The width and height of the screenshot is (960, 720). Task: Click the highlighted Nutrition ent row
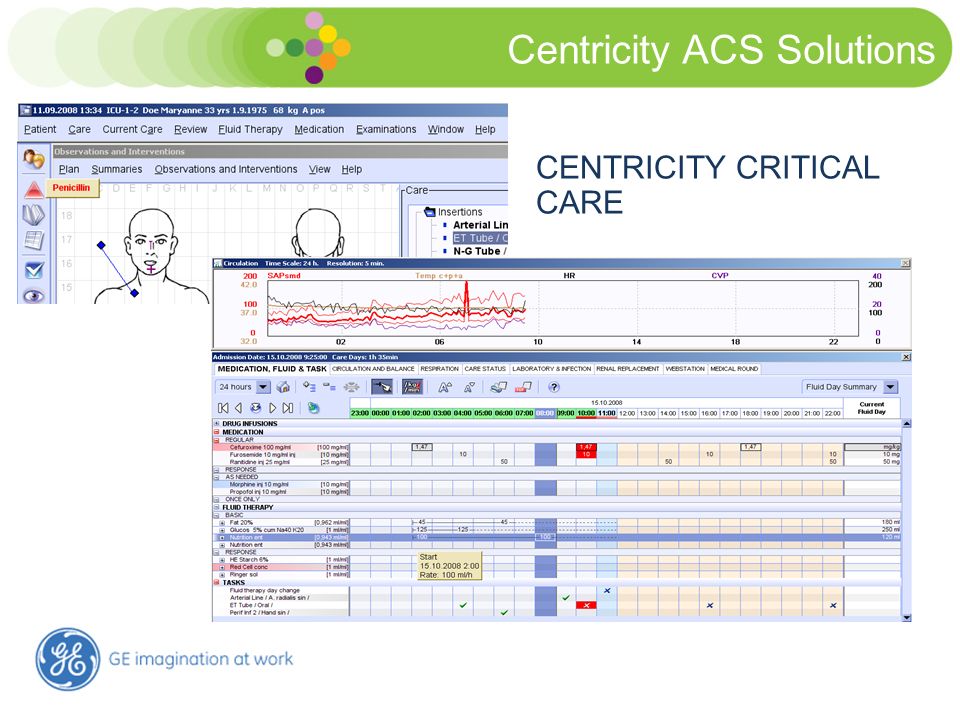(x=557, y=538)
